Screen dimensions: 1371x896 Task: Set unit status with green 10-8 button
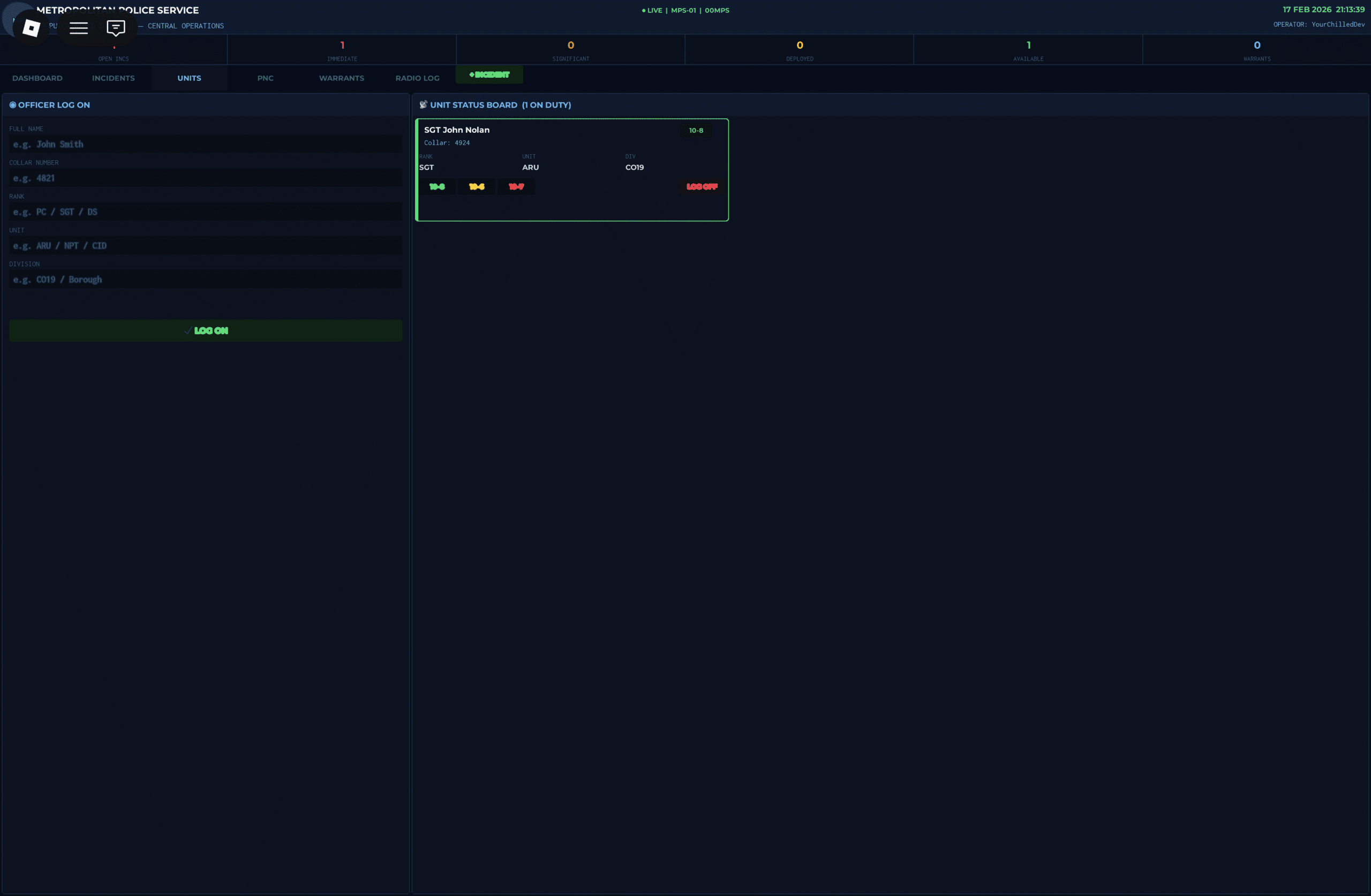pos(437,187)
